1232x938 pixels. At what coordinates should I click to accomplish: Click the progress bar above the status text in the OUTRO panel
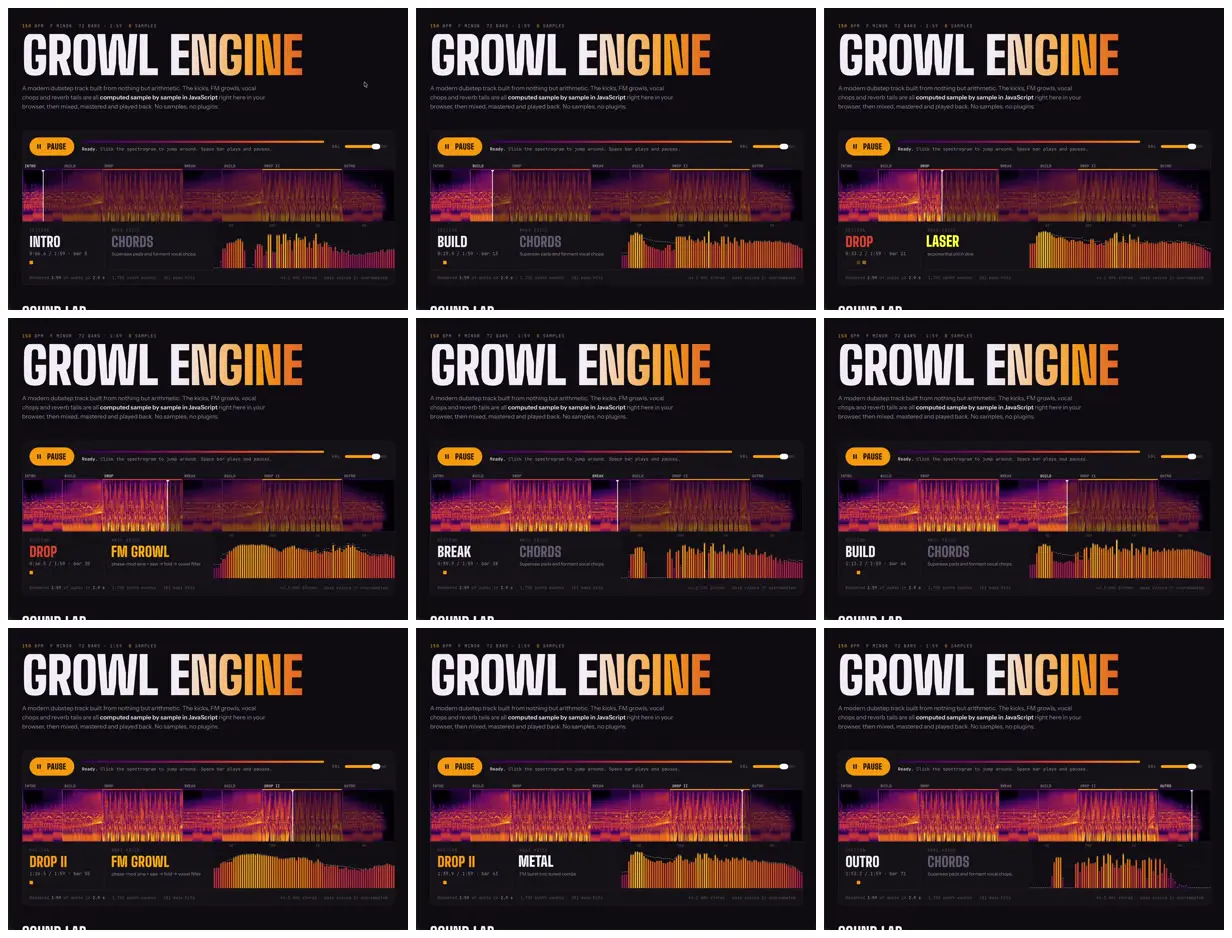click(x=1019, y=761)
